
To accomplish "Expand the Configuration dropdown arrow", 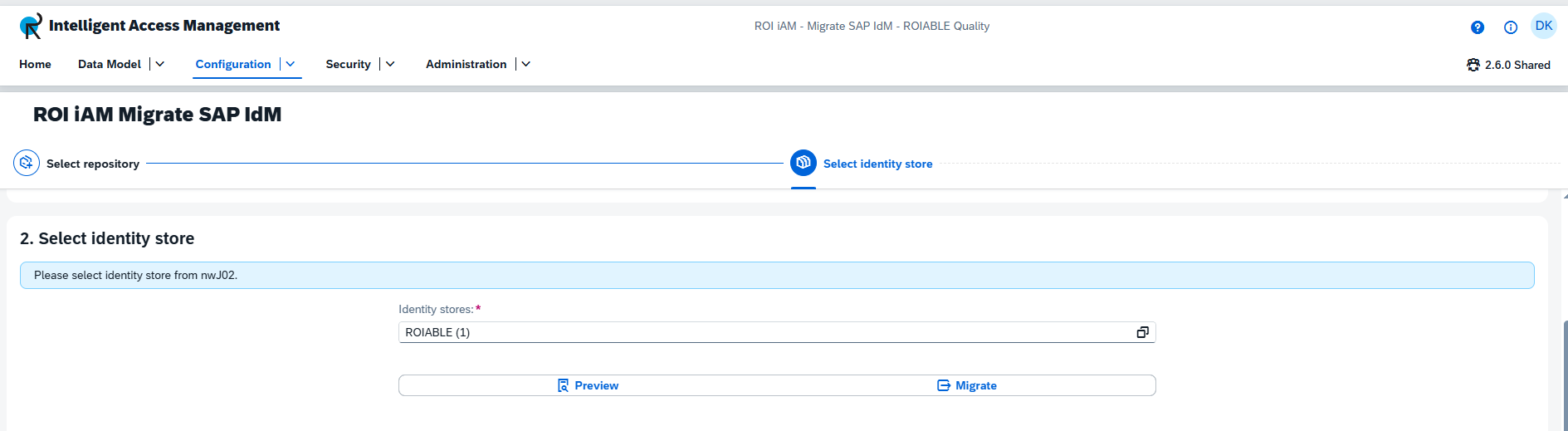I will point(291,64).
